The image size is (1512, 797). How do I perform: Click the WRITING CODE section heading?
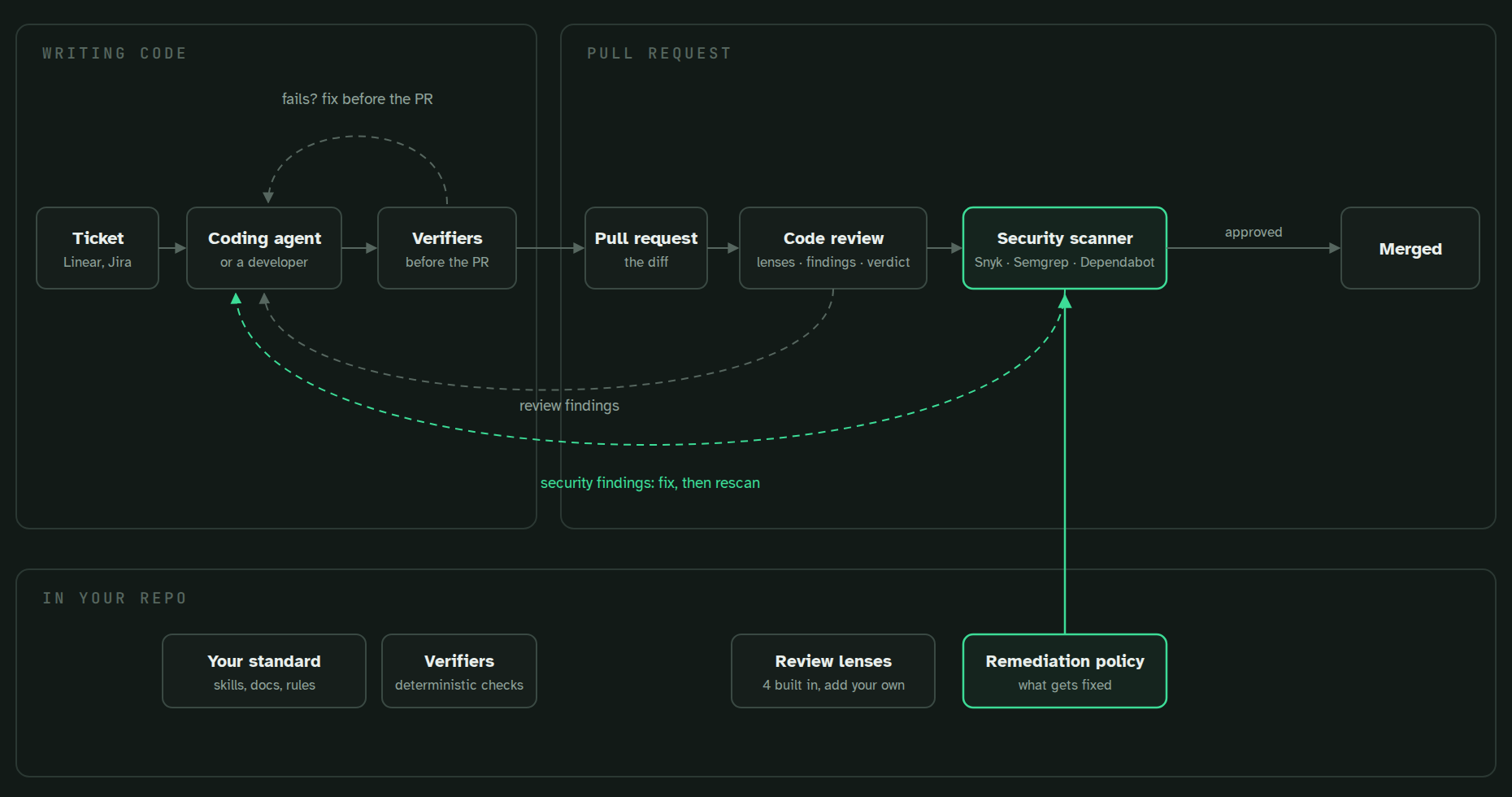tap(115, 54)
